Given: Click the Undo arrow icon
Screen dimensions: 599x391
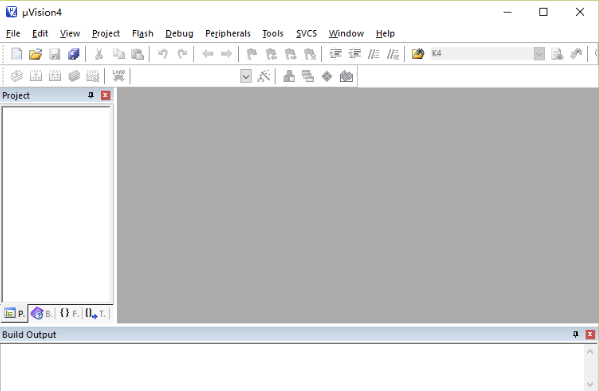Looking at the screenshot, I should 163,54.
